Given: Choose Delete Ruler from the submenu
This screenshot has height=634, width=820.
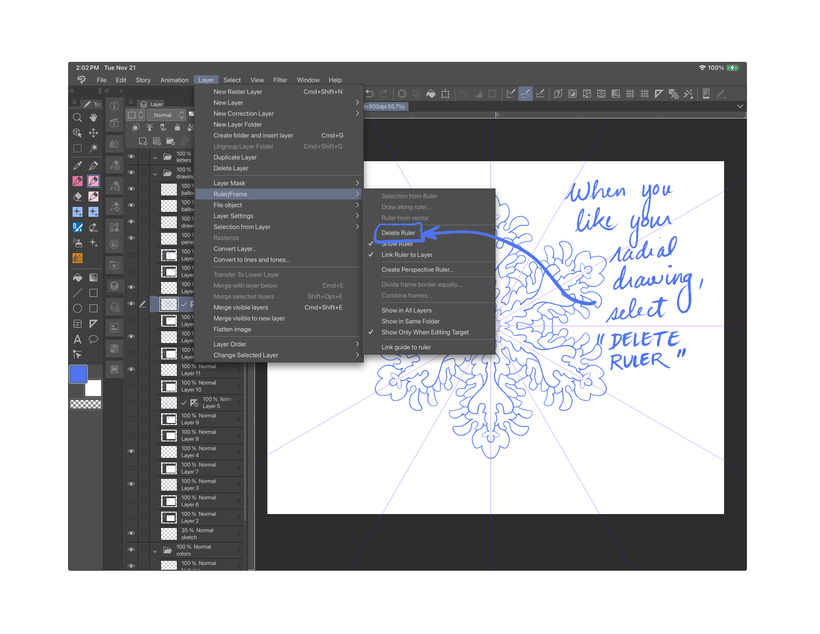Looking at the screenshot, I should click(398, 233).
